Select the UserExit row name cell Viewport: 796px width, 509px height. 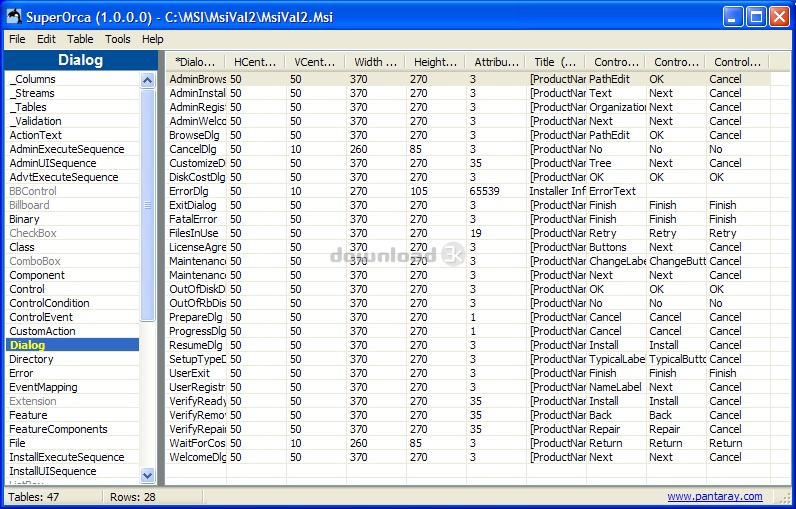[x=196, y=373]
